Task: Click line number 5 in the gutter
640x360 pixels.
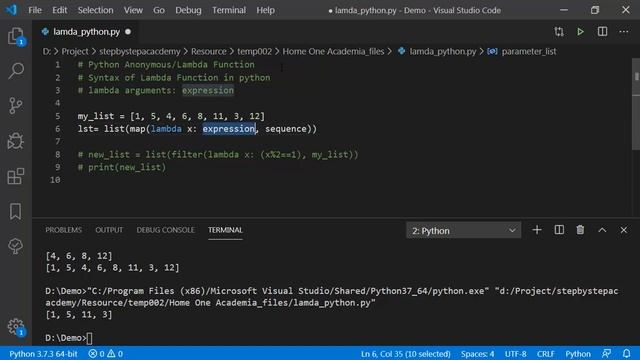Action: (58, 116)
